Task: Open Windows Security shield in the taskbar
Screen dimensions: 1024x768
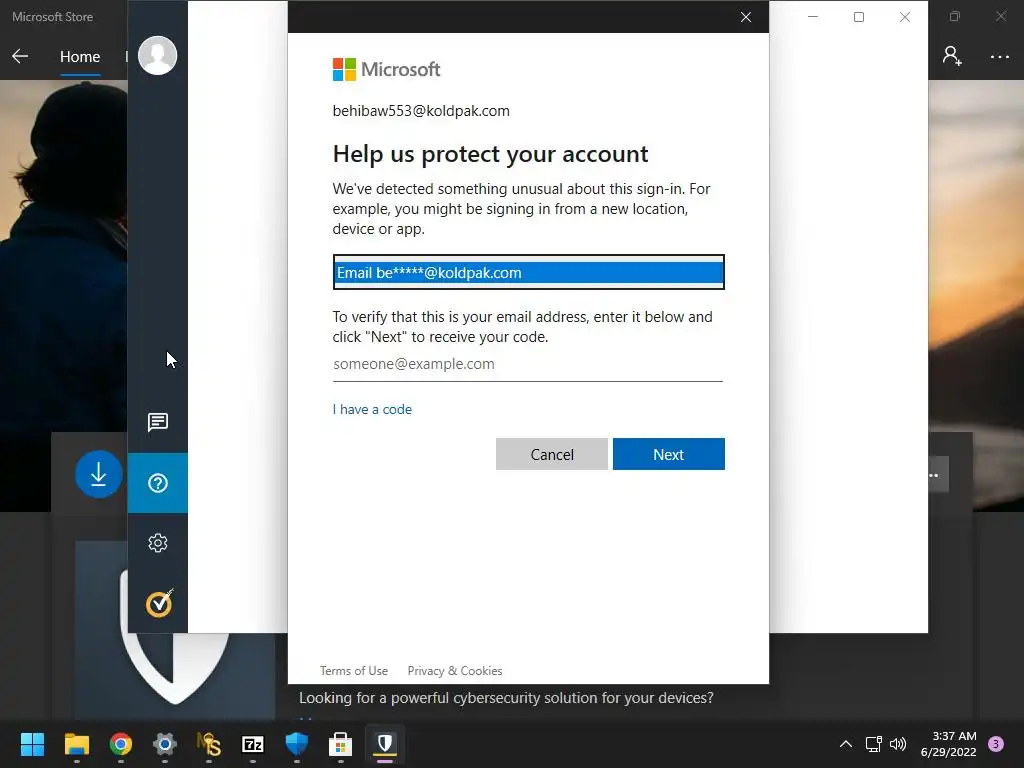Action: (x=296, y=744)
